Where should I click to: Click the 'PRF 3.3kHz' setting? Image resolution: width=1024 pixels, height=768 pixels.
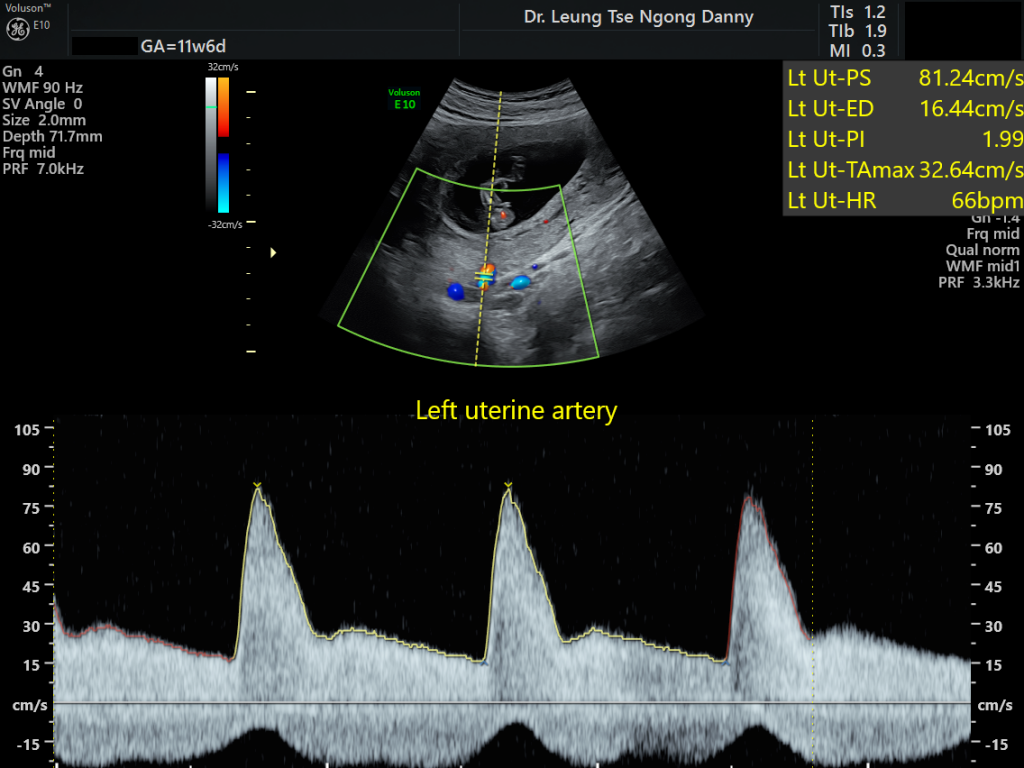[x=979, y=283]
